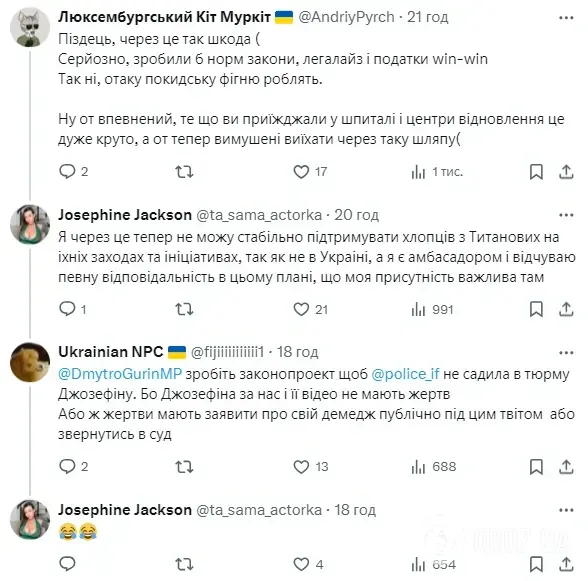The height and width of the screenshot is (581, 588).
Task: View analytics showing 991 views
Action: (432, 309)
